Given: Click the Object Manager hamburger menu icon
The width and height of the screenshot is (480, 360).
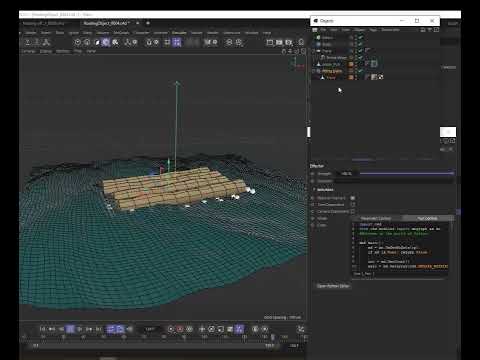Looking at the screenshot, I should [315, 30].
